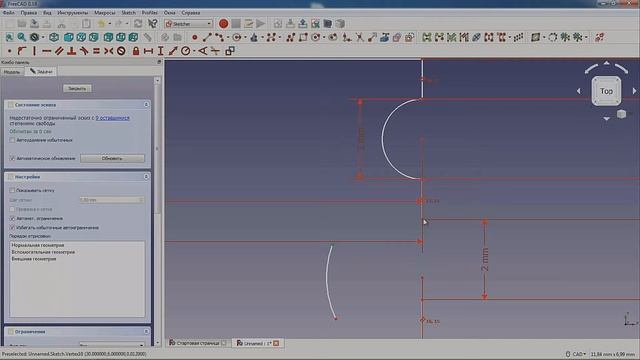Enable Показывать сетку checkbox
The height and width of the screenshot is (360, 640).
pyautogui.click(x=12, y=190)
